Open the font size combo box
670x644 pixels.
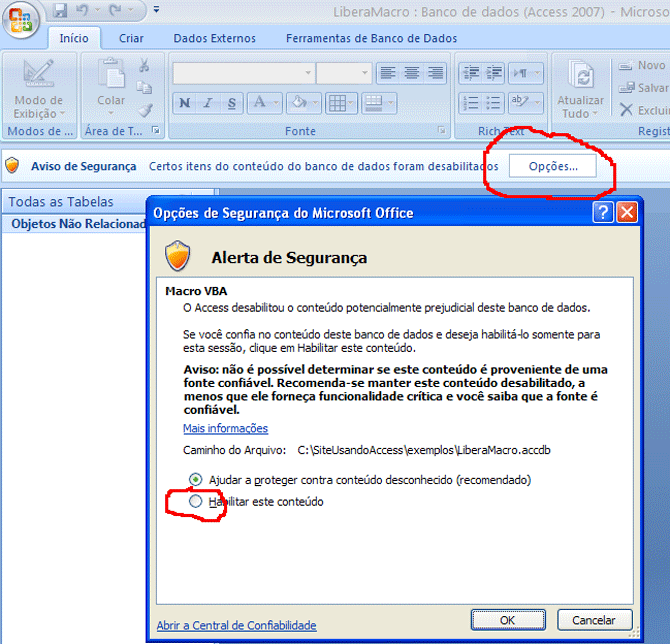[344, 73]
